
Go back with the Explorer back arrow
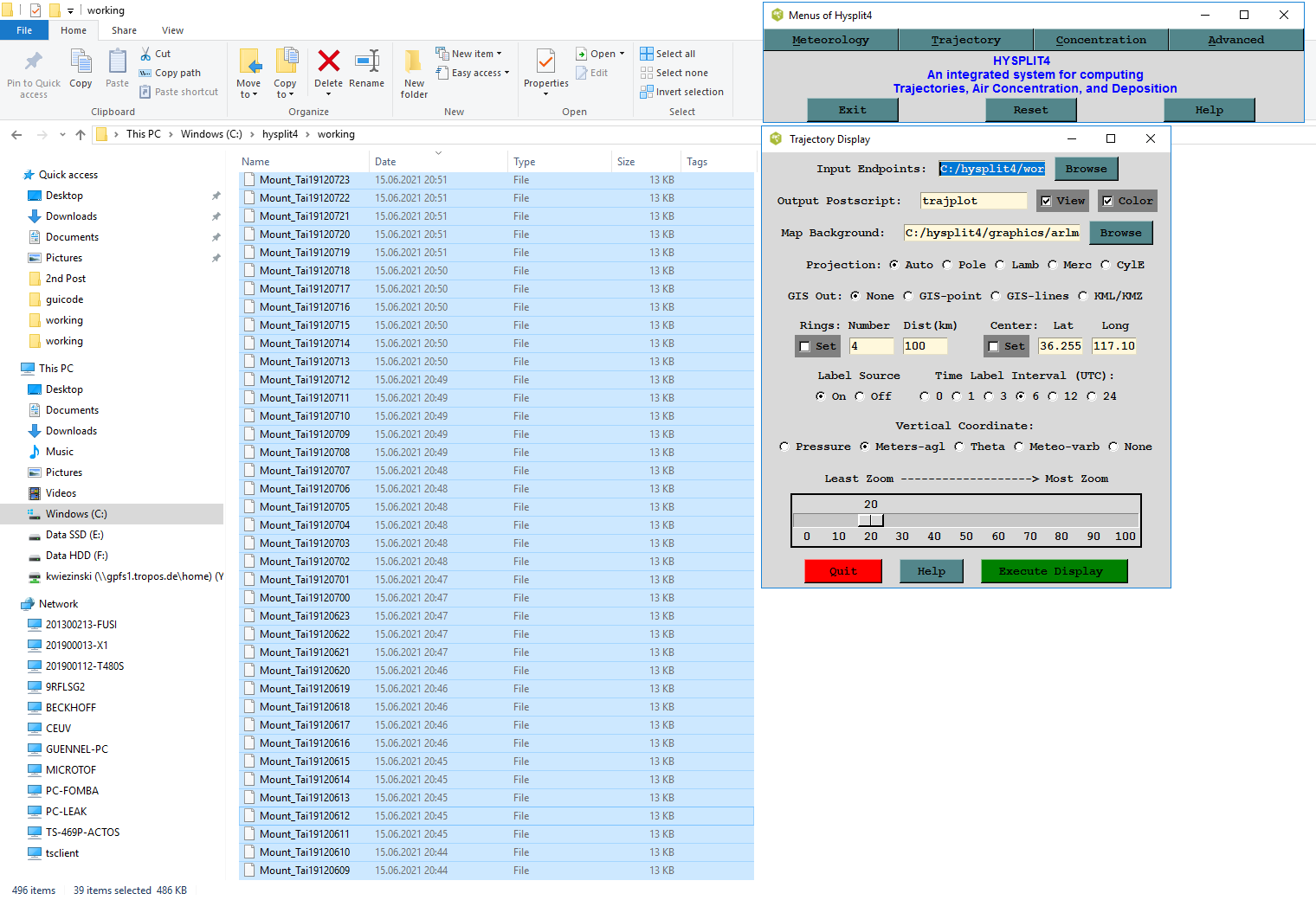16,134
